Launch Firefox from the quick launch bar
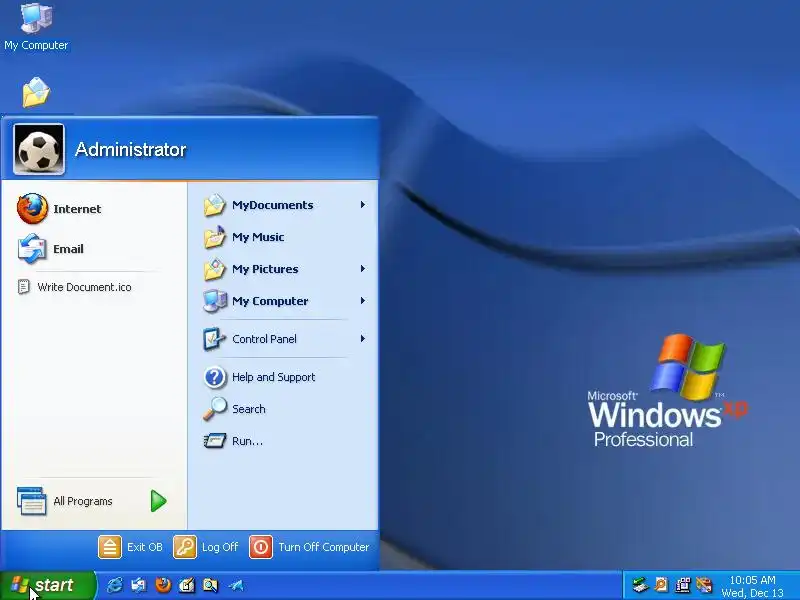 163,585
